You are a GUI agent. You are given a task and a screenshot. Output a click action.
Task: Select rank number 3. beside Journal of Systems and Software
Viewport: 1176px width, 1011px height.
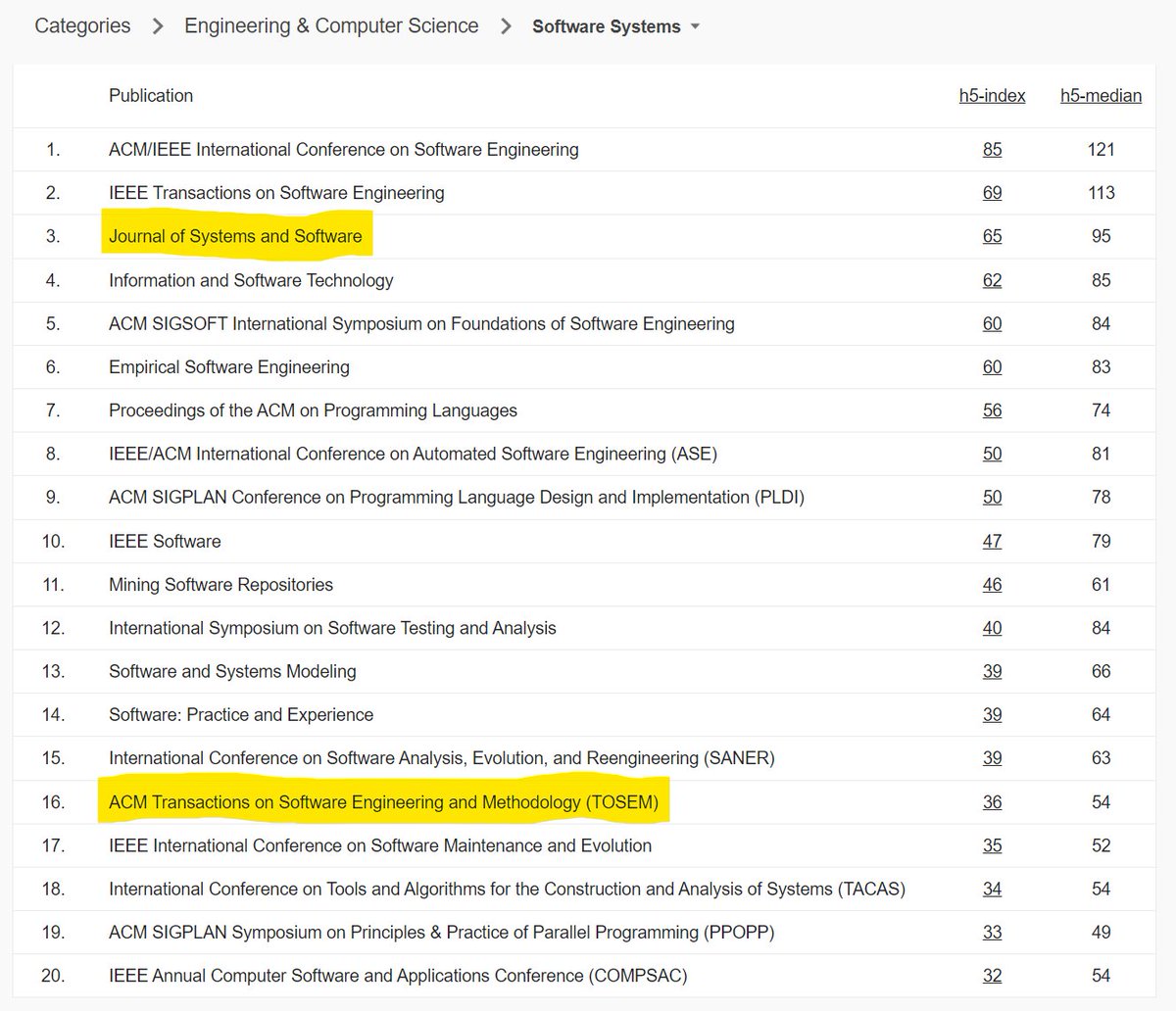coord(53,236)
